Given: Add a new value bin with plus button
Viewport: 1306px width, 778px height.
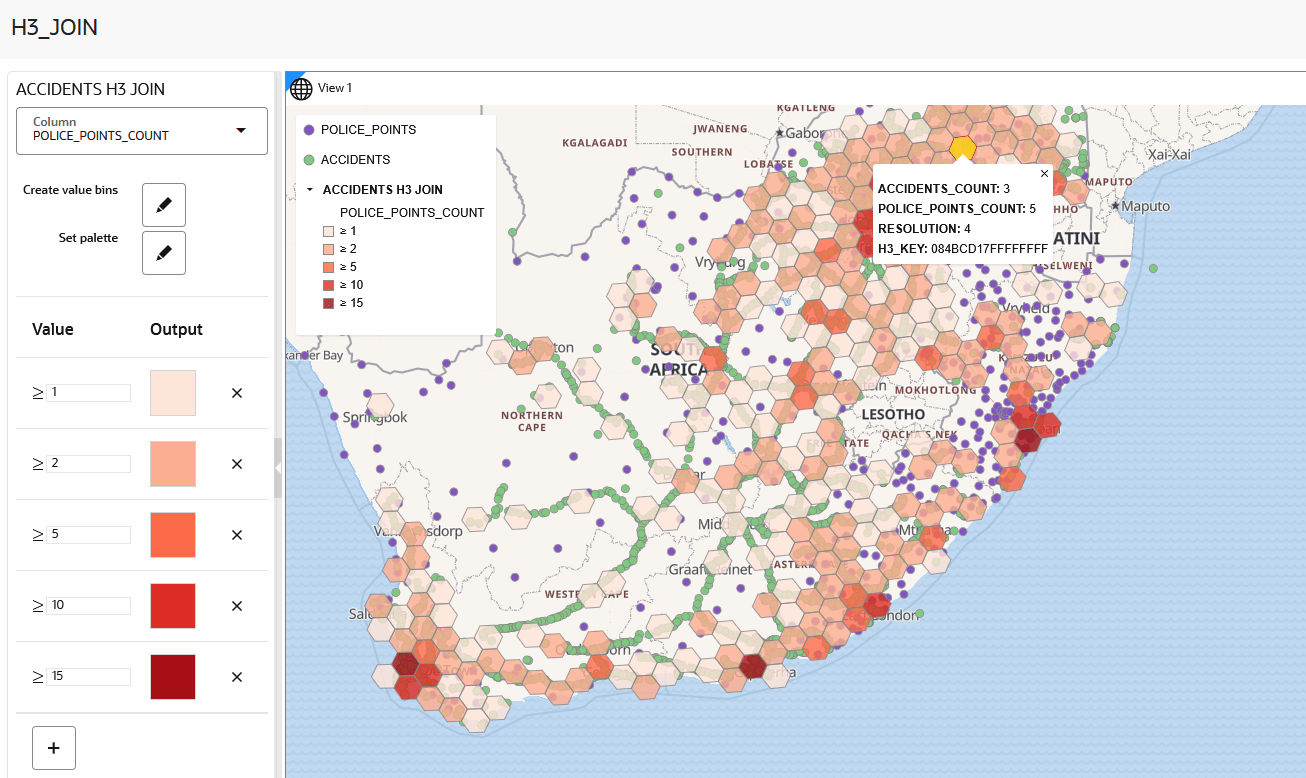Looking at the screenshot, I should tap(54, 748).
